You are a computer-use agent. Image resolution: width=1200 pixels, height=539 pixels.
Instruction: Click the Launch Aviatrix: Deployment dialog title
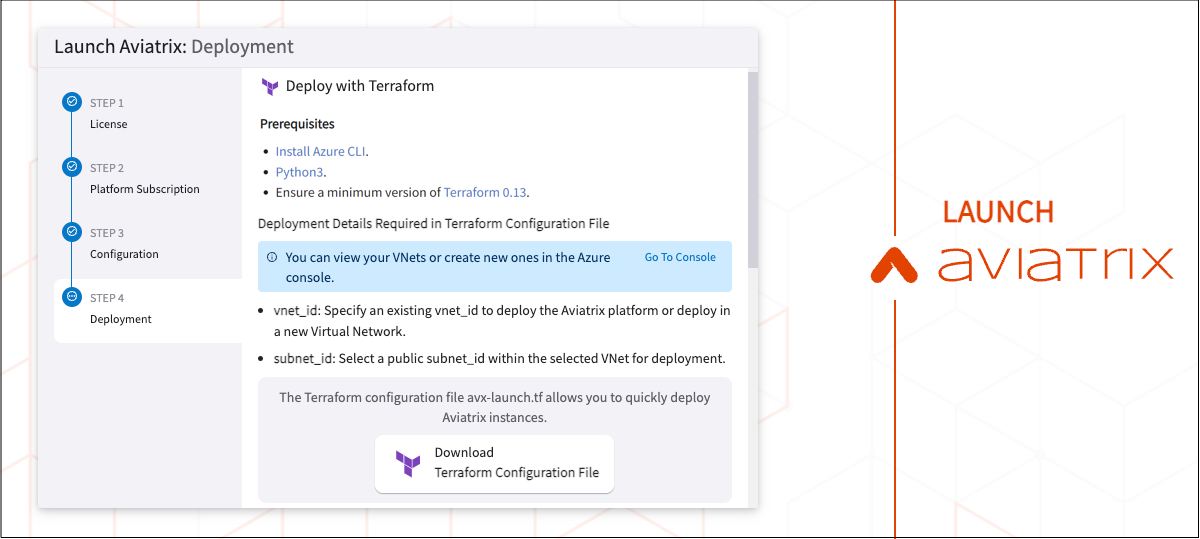click(174, 47)
